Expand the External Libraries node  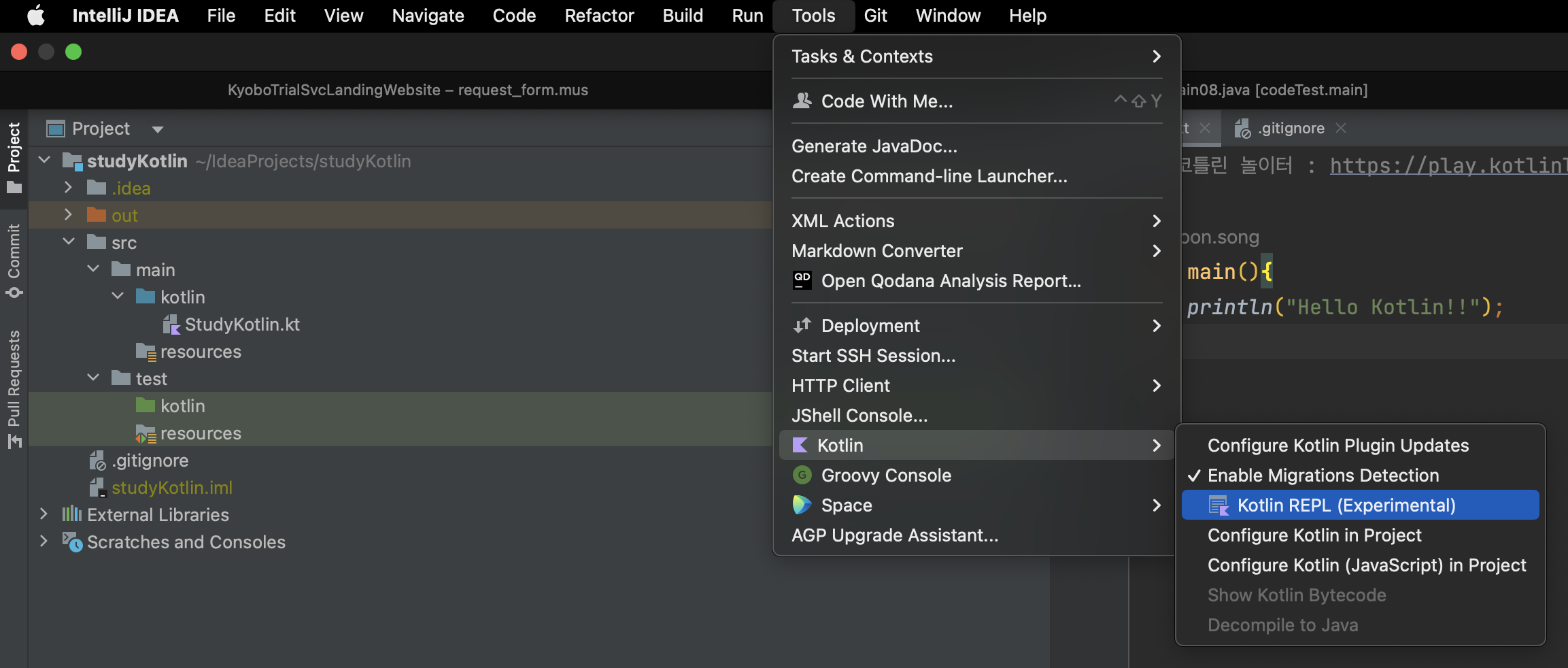click(x=44, y=514)
